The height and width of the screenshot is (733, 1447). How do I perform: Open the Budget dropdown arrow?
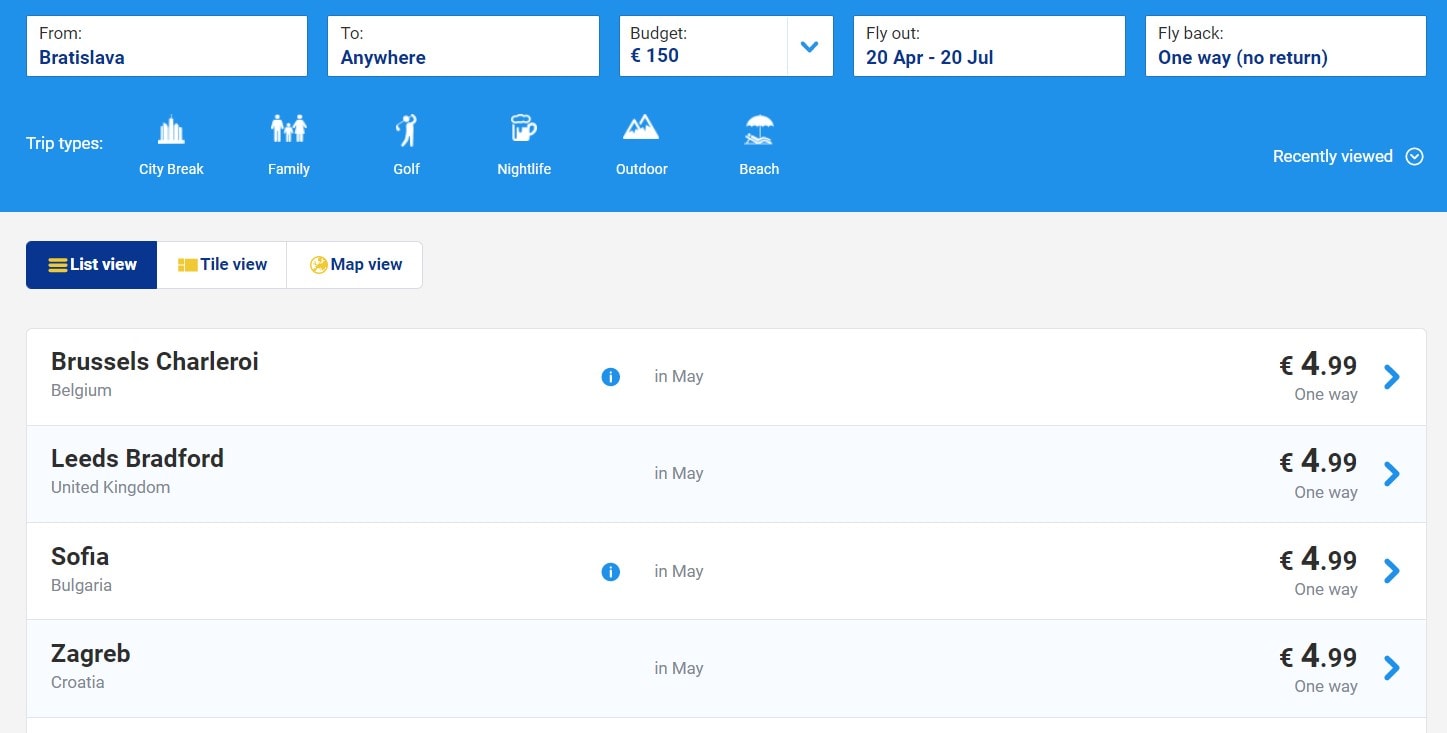pos(810,46)
